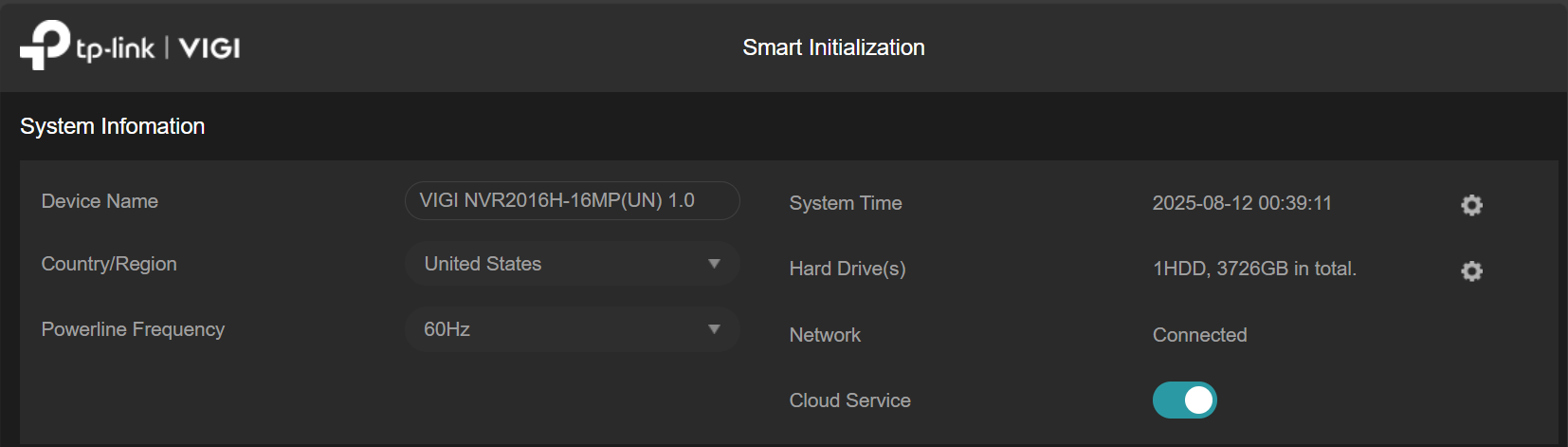Click the System Time label
Screen dimensions: 1568x447
tap(846, 203)
